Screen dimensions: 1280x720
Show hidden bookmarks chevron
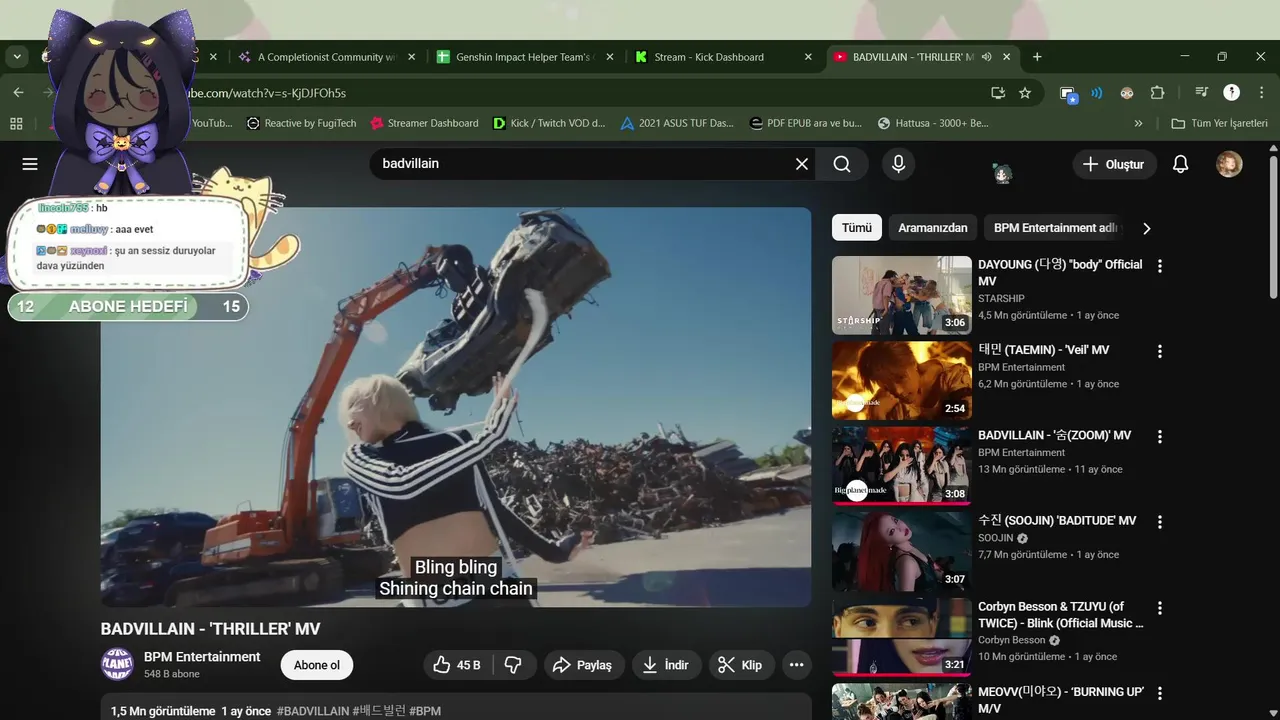[x=1138, y=123]
